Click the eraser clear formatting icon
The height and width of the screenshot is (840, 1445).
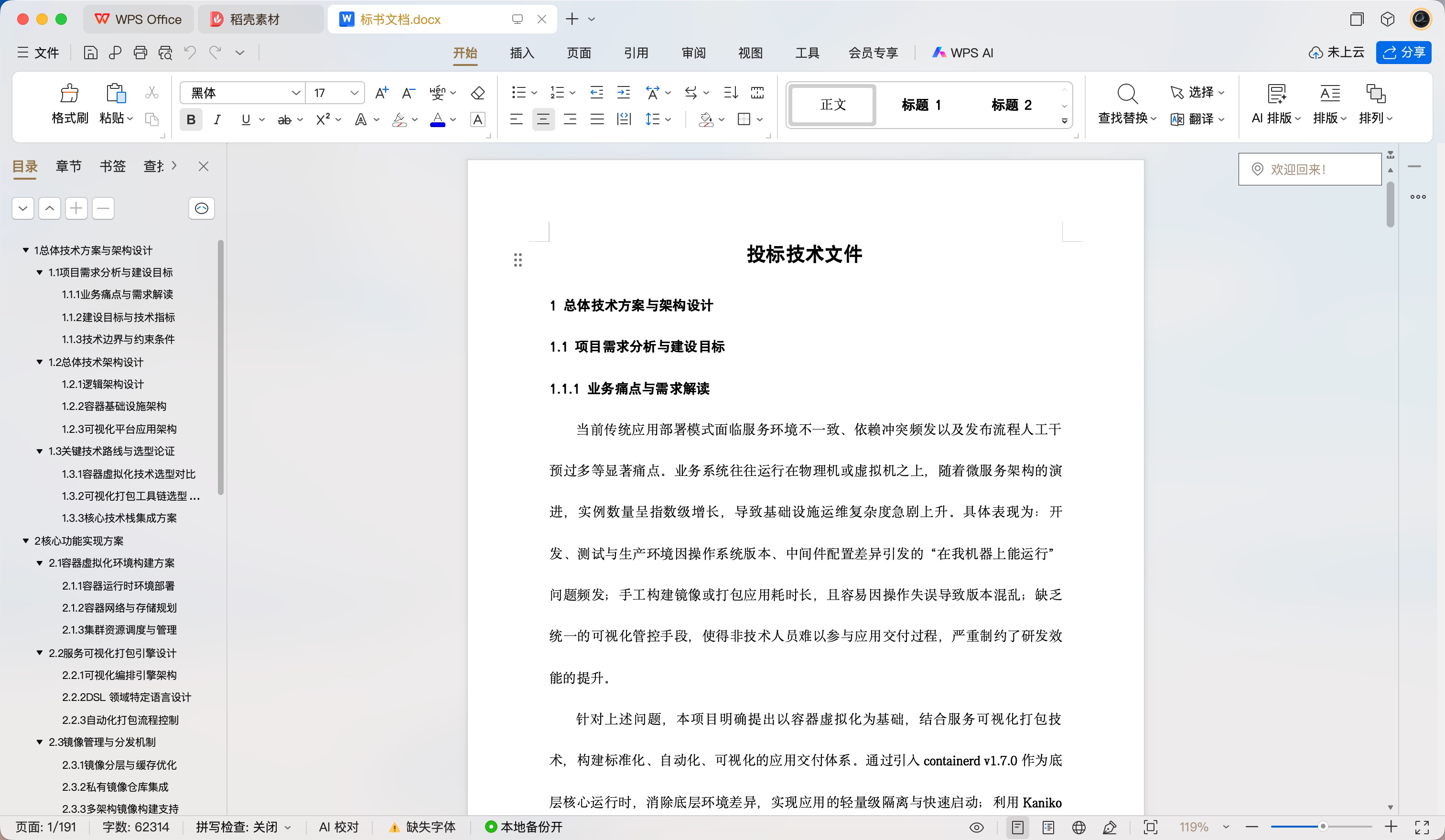[478, 93]
